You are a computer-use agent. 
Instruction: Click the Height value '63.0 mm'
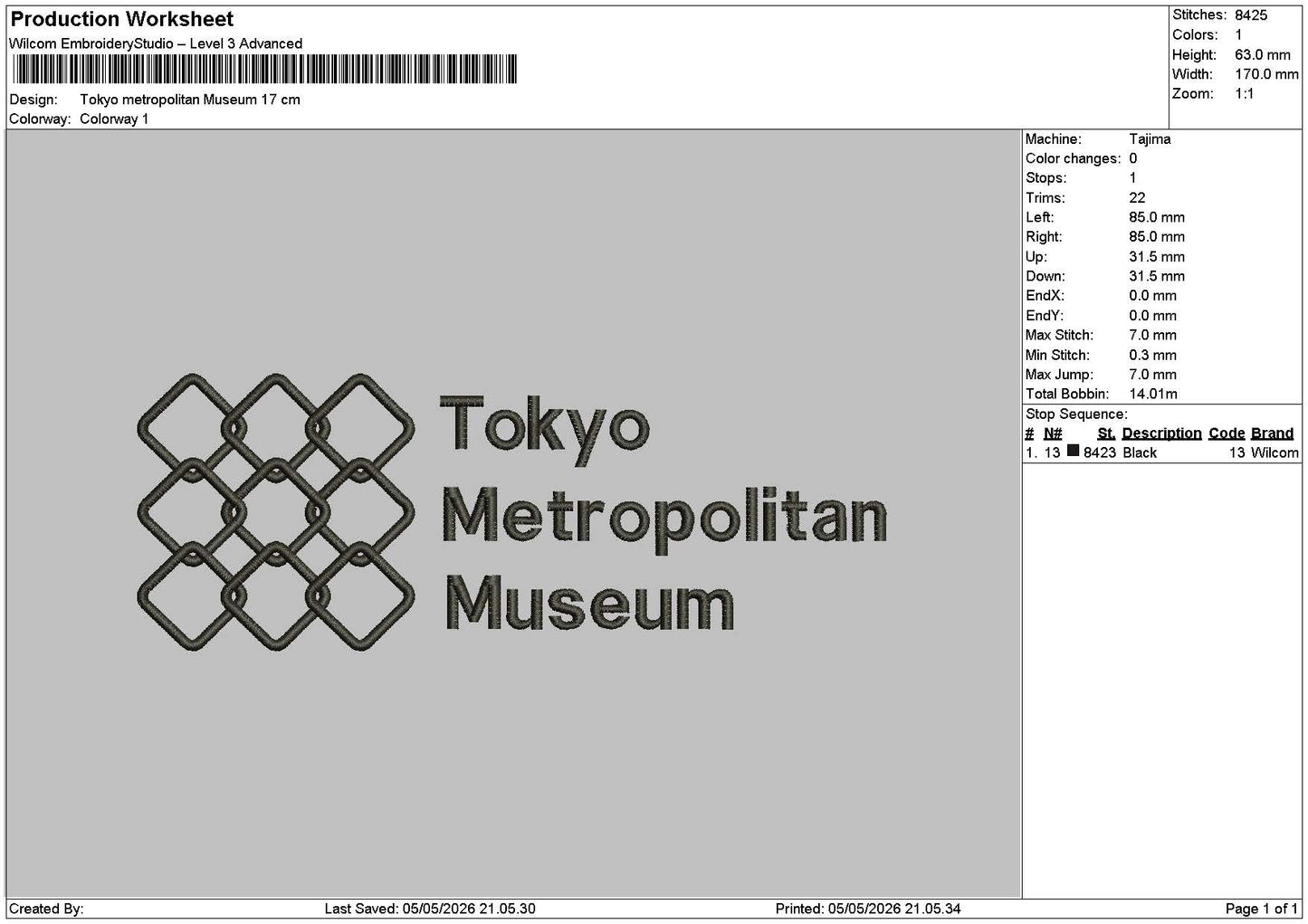1263,55
